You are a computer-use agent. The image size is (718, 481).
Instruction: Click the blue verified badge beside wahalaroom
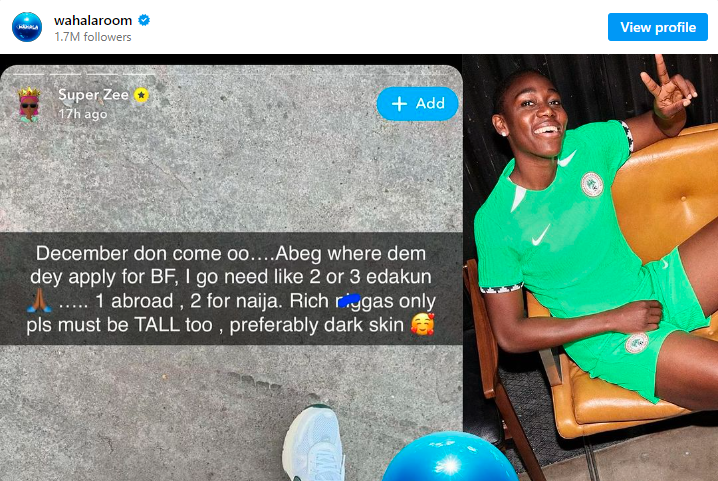[144, 20]
